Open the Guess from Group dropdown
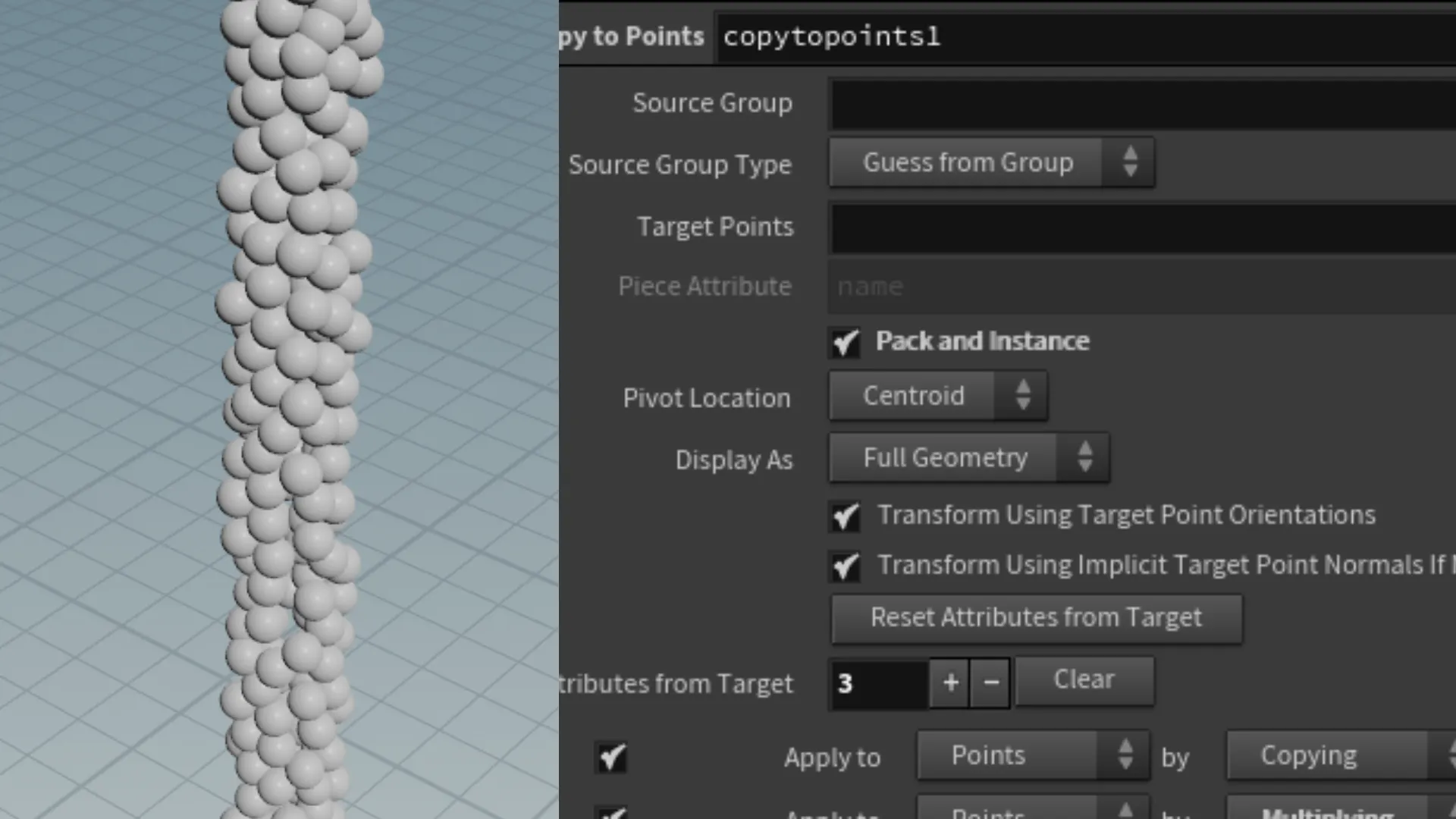The height and width of the screenshot is (819, 1456). [968, 162]
